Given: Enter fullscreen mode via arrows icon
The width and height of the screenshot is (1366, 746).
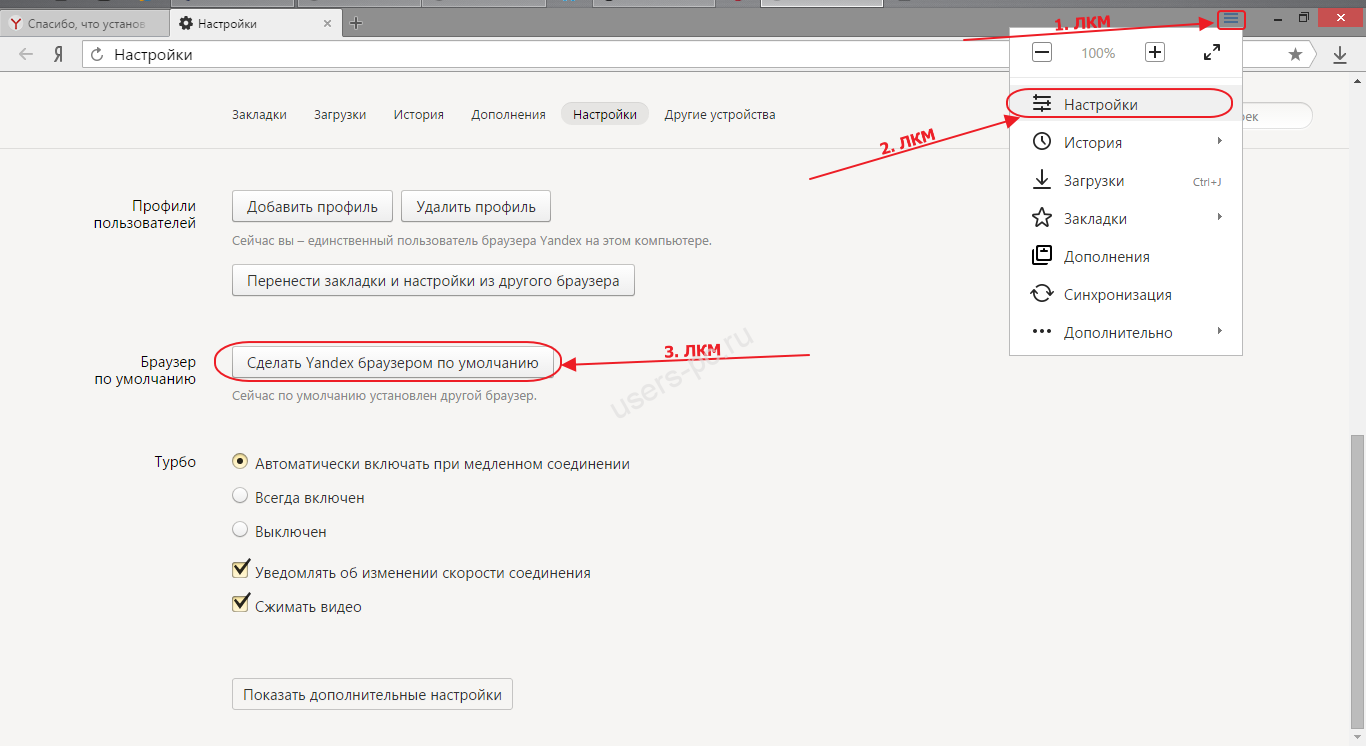Looking at the screenshot, I should tap(1211, 53).
